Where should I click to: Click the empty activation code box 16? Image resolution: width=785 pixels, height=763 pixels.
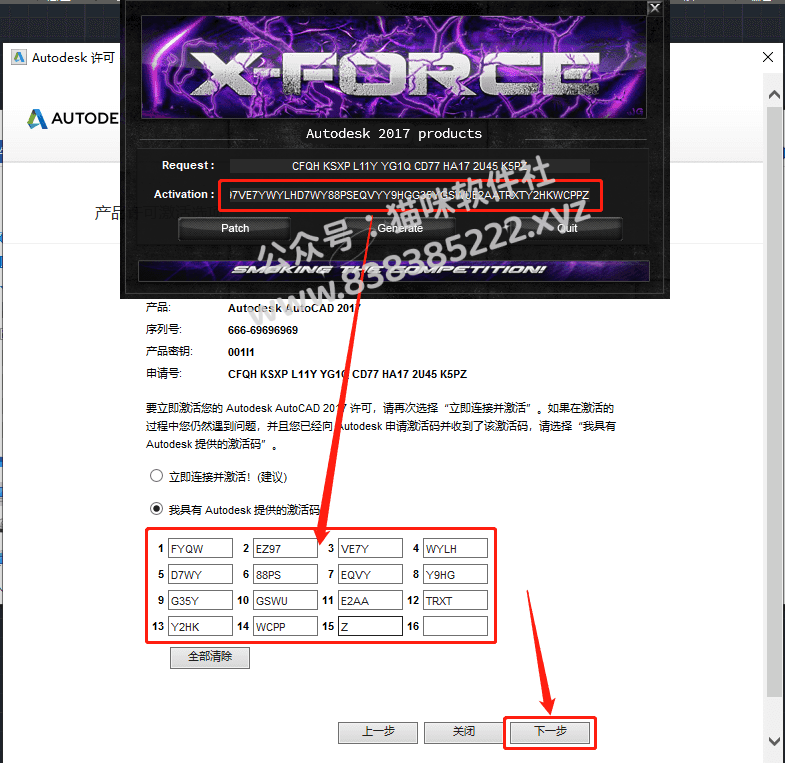tap(456, 626)
